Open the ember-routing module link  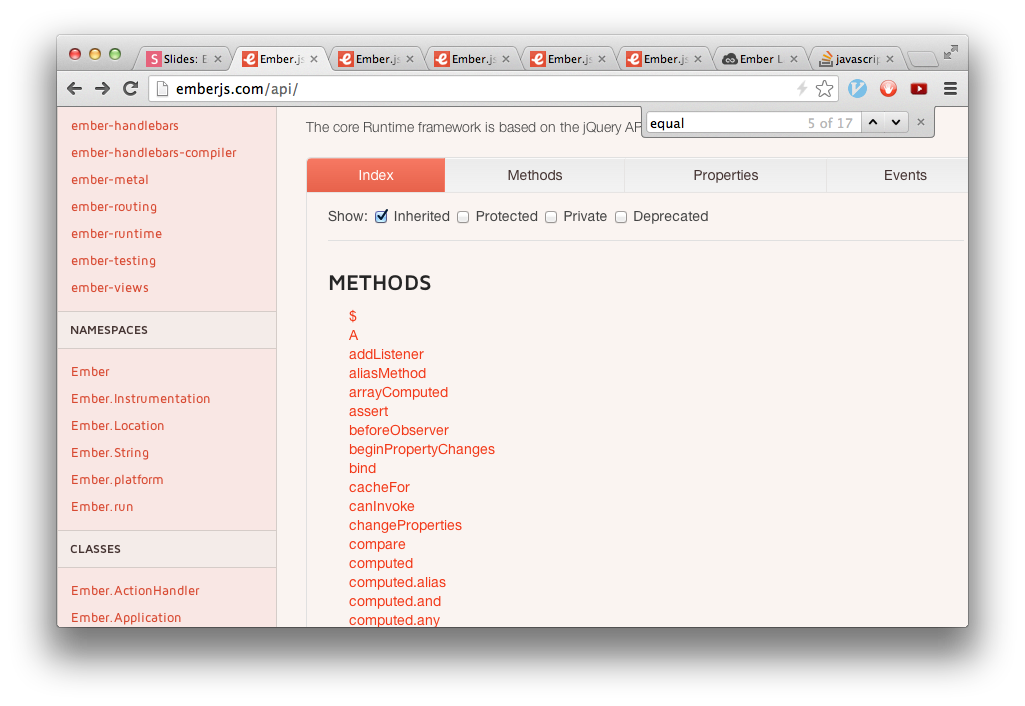click(x=114, y=207)
